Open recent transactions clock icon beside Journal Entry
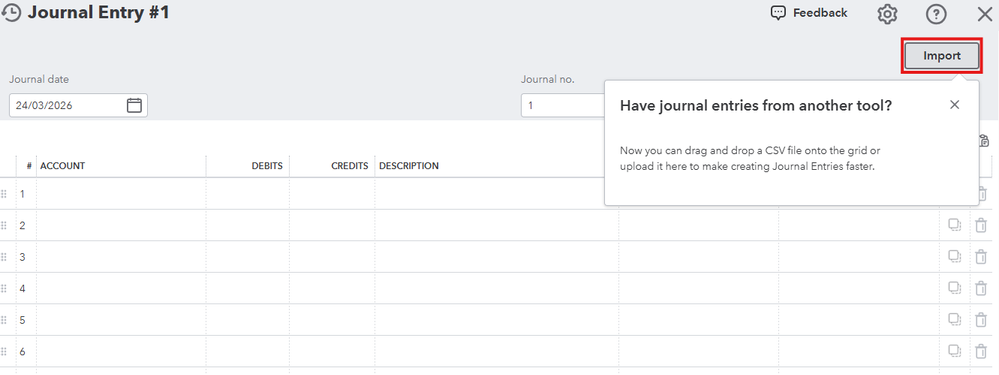Viewport: 999px width, 375px height. coord(11,13)
